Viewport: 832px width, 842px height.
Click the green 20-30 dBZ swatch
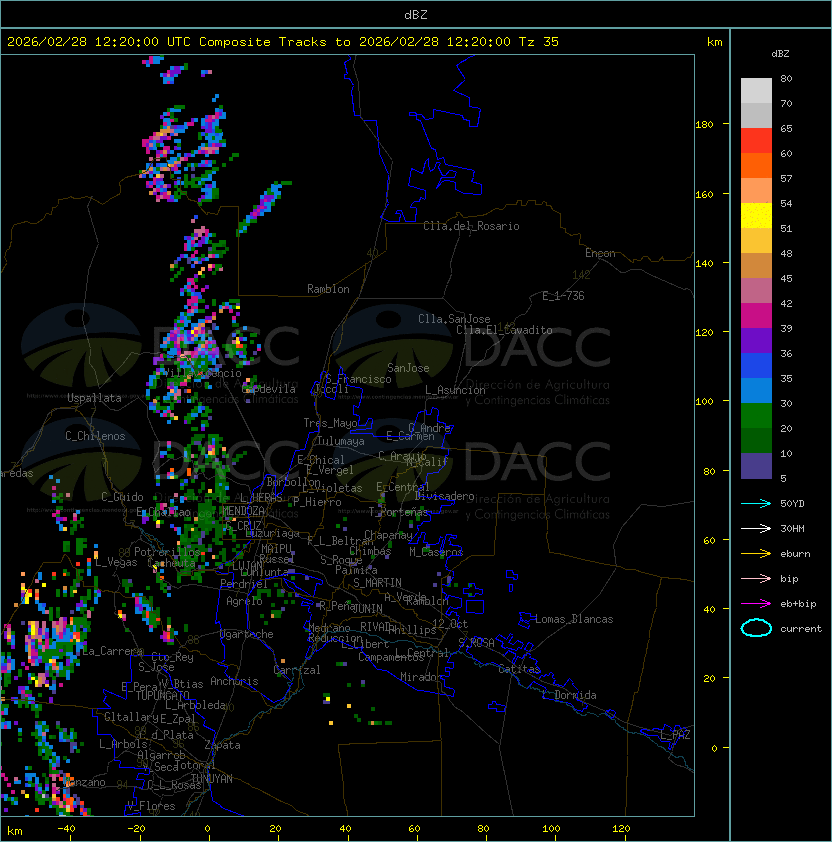tap(756, 416)
